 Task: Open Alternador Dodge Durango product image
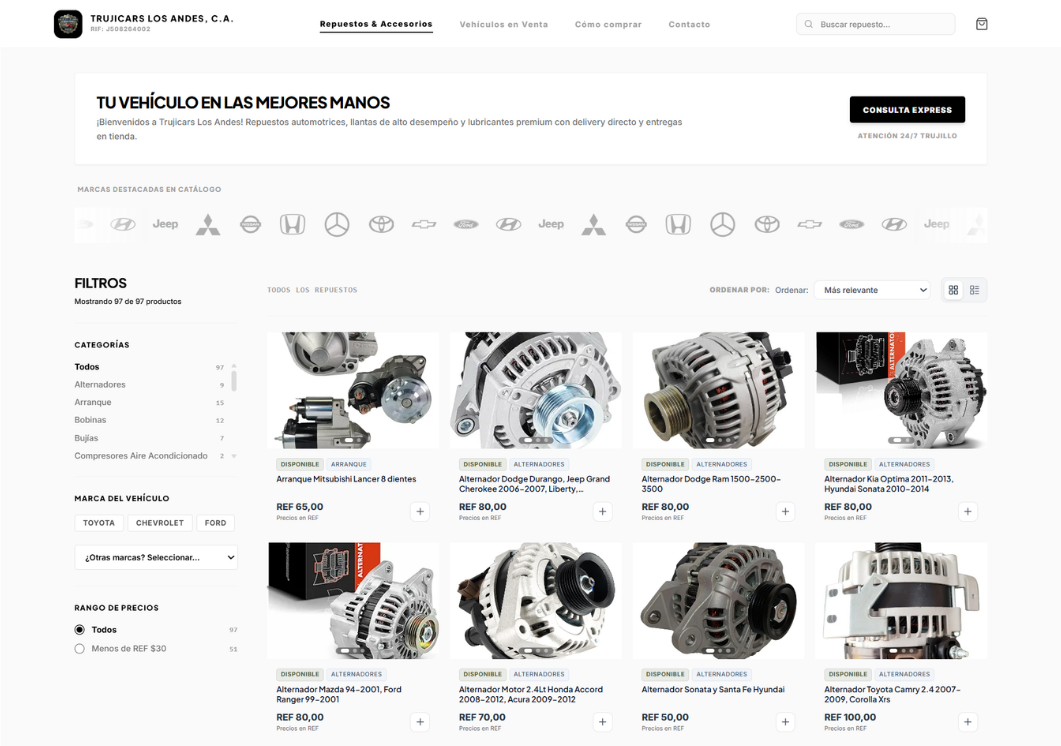coord(535,390)
